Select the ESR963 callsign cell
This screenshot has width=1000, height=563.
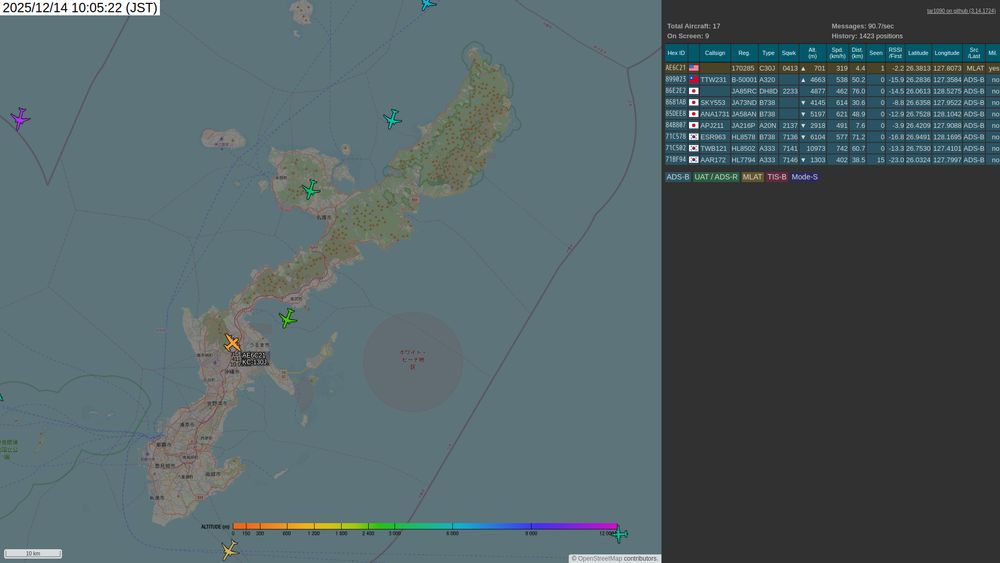pos(713,137)
